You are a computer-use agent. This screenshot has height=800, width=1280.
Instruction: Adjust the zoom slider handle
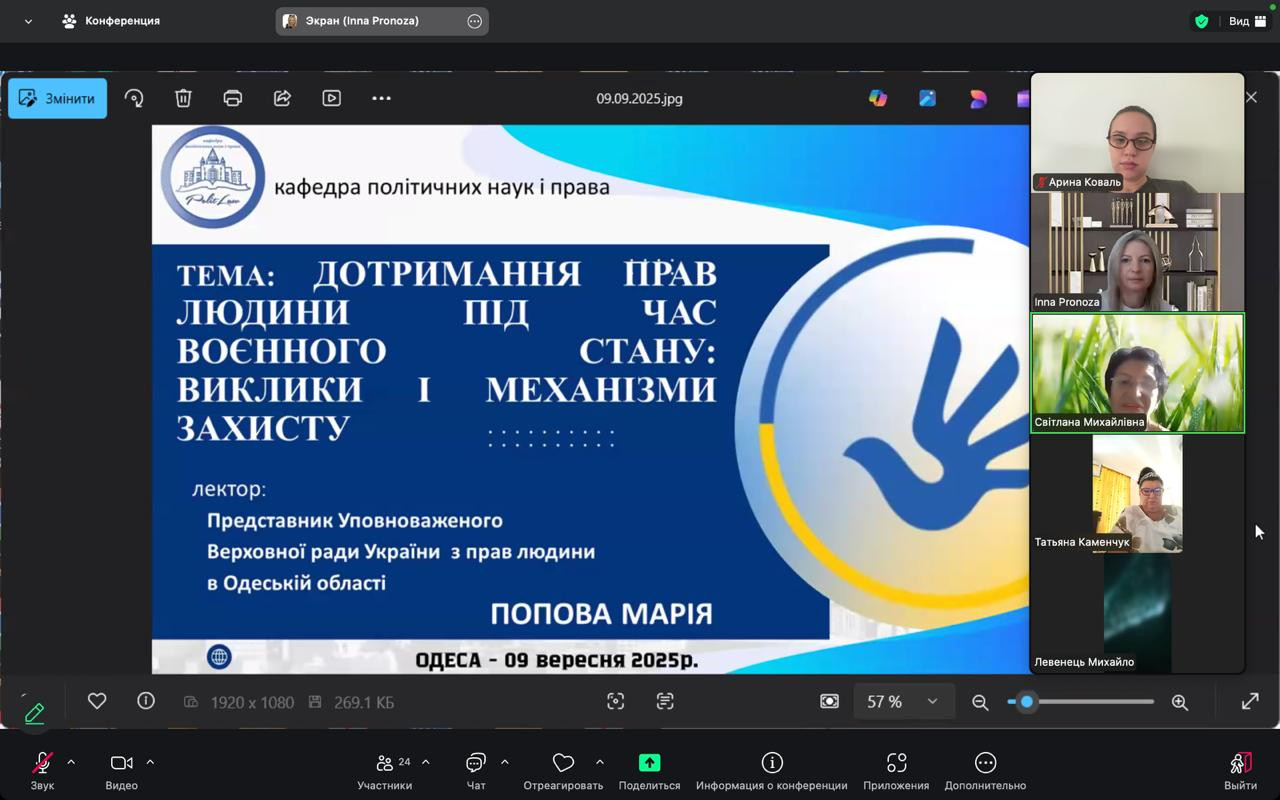point(1026,702)
